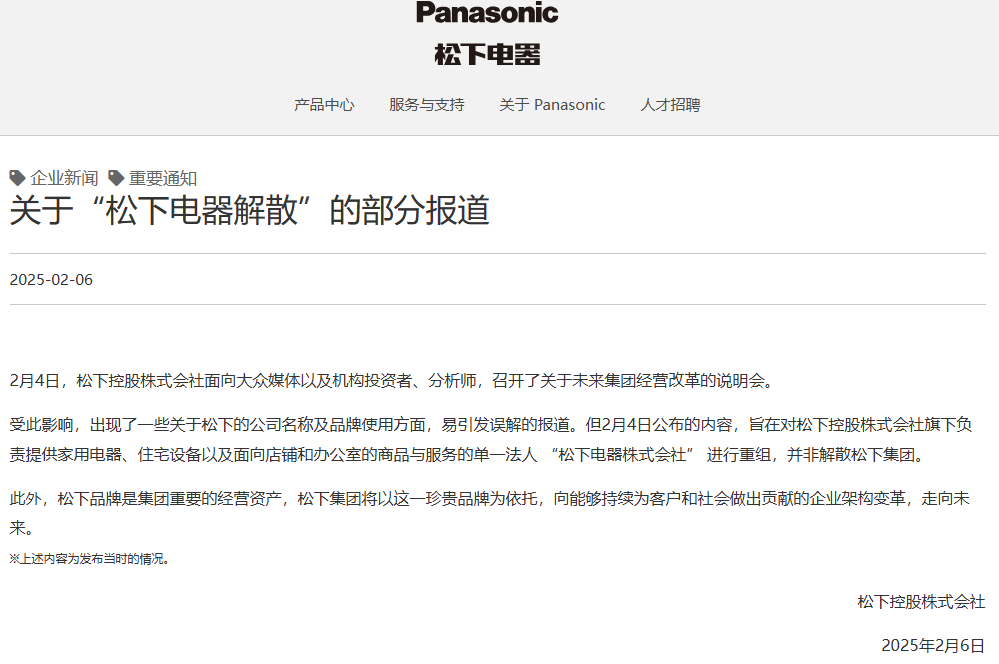The image size is (999, 664).
Task: Click the 松下电器 Chinese brand logo
Action: tap(487, 54)
